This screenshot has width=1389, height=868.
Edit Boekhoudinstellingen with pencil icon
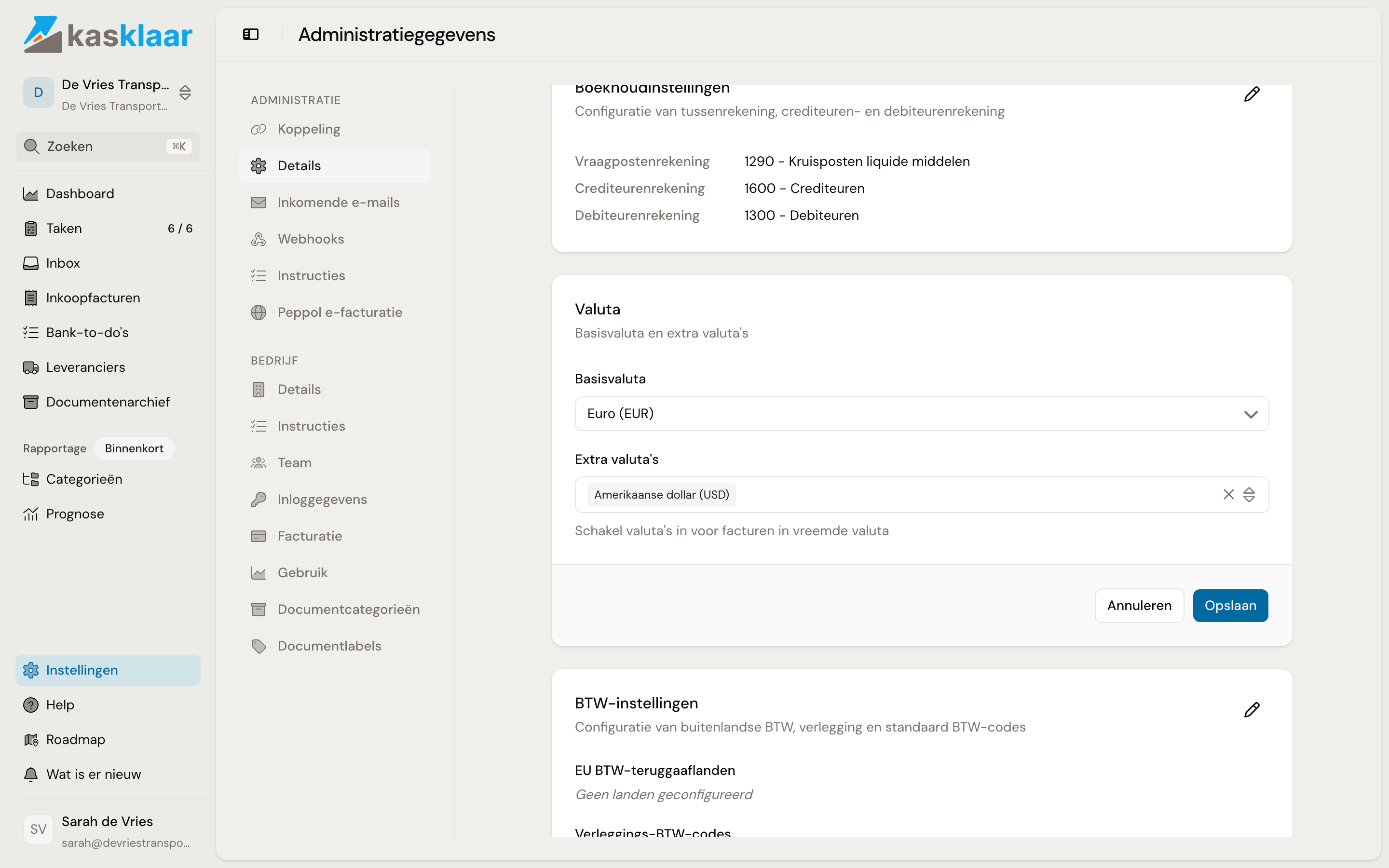tap(1251, 94)
